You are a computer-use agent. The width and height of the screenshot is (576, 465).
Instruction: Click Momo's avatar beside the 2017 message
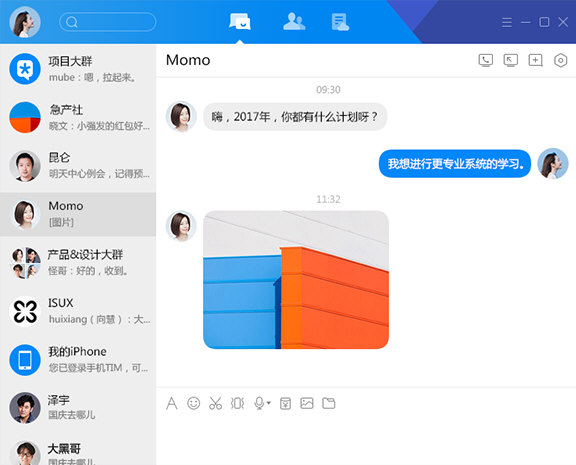pos(181,116)
